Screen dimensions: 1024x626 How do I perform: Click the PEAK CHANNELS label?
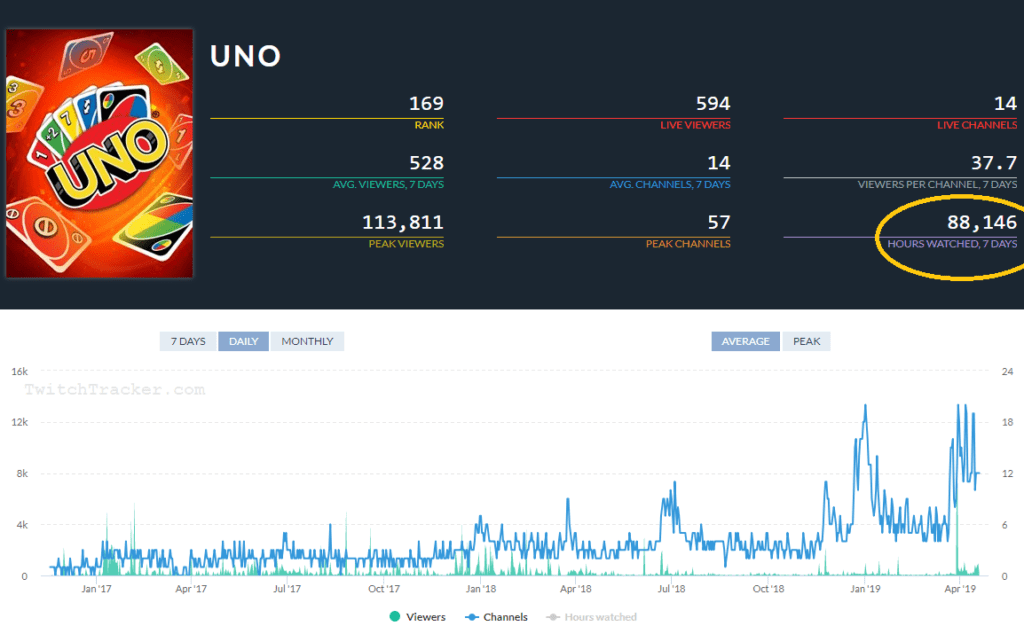[688, 243]
